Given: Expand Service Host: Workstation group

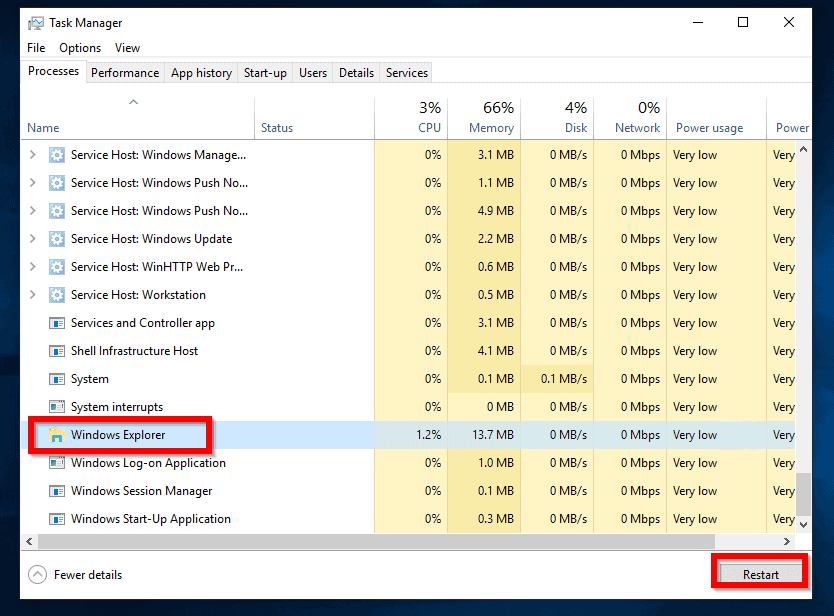Looking at the screenshot, I should point(33,295).
